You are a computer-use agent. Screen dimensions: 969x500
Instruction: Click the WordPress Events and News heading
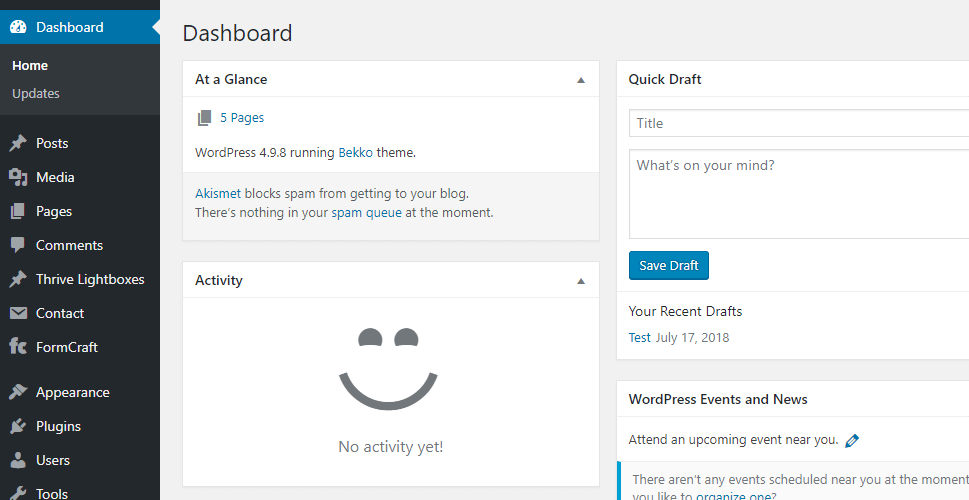click(x=718, y=399)
